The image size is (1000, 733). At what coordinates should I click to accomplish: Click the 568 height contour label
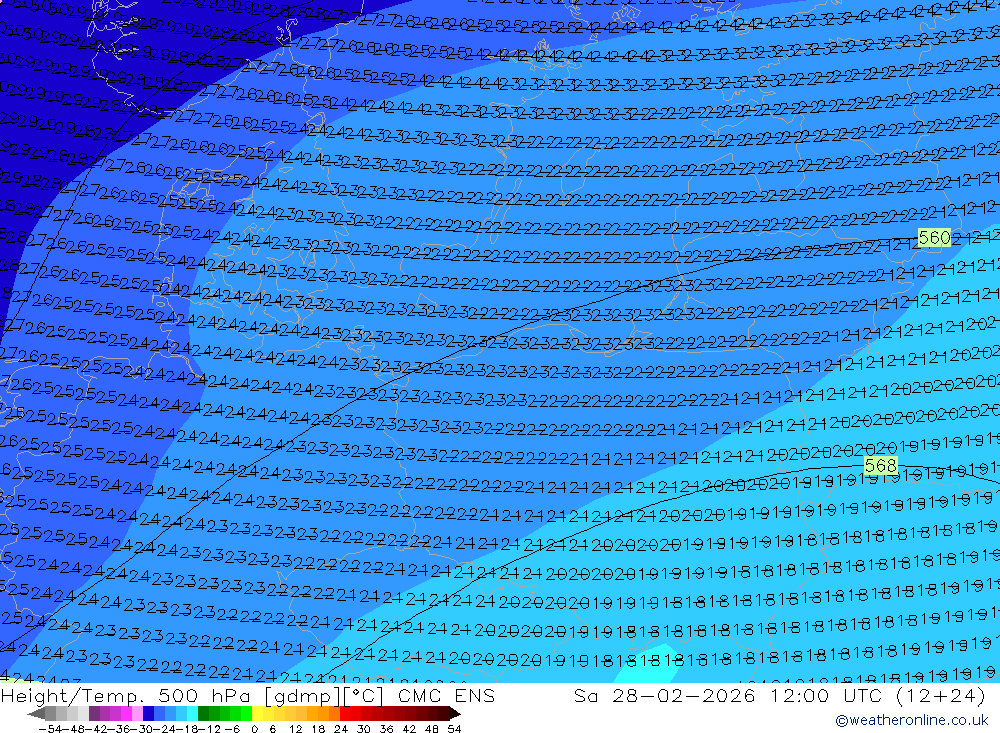(881, 466)
